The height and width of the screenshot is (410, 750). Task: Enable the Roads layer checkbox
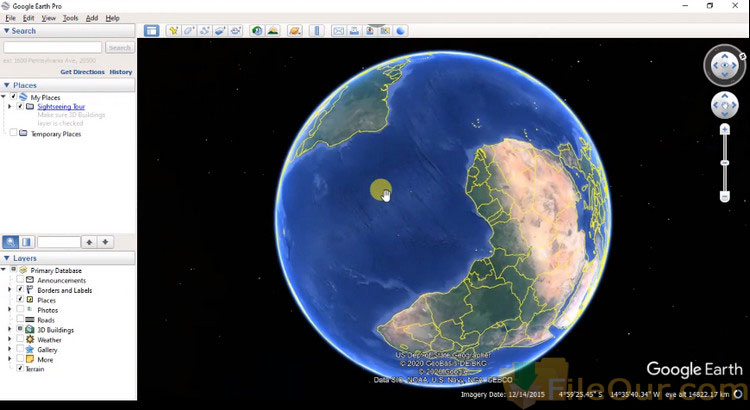tap(20, 320)
